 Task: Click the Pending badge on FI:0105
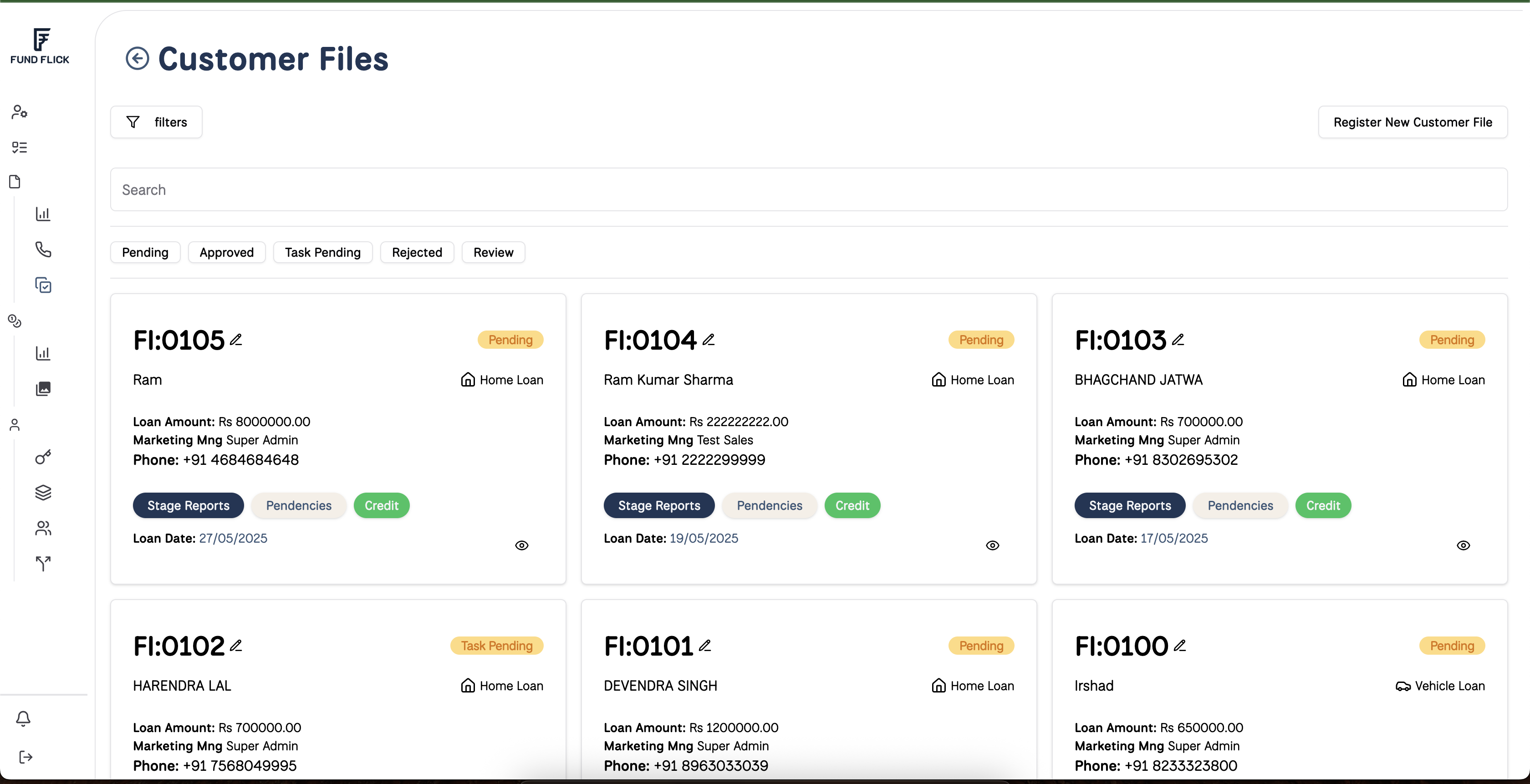510,340
